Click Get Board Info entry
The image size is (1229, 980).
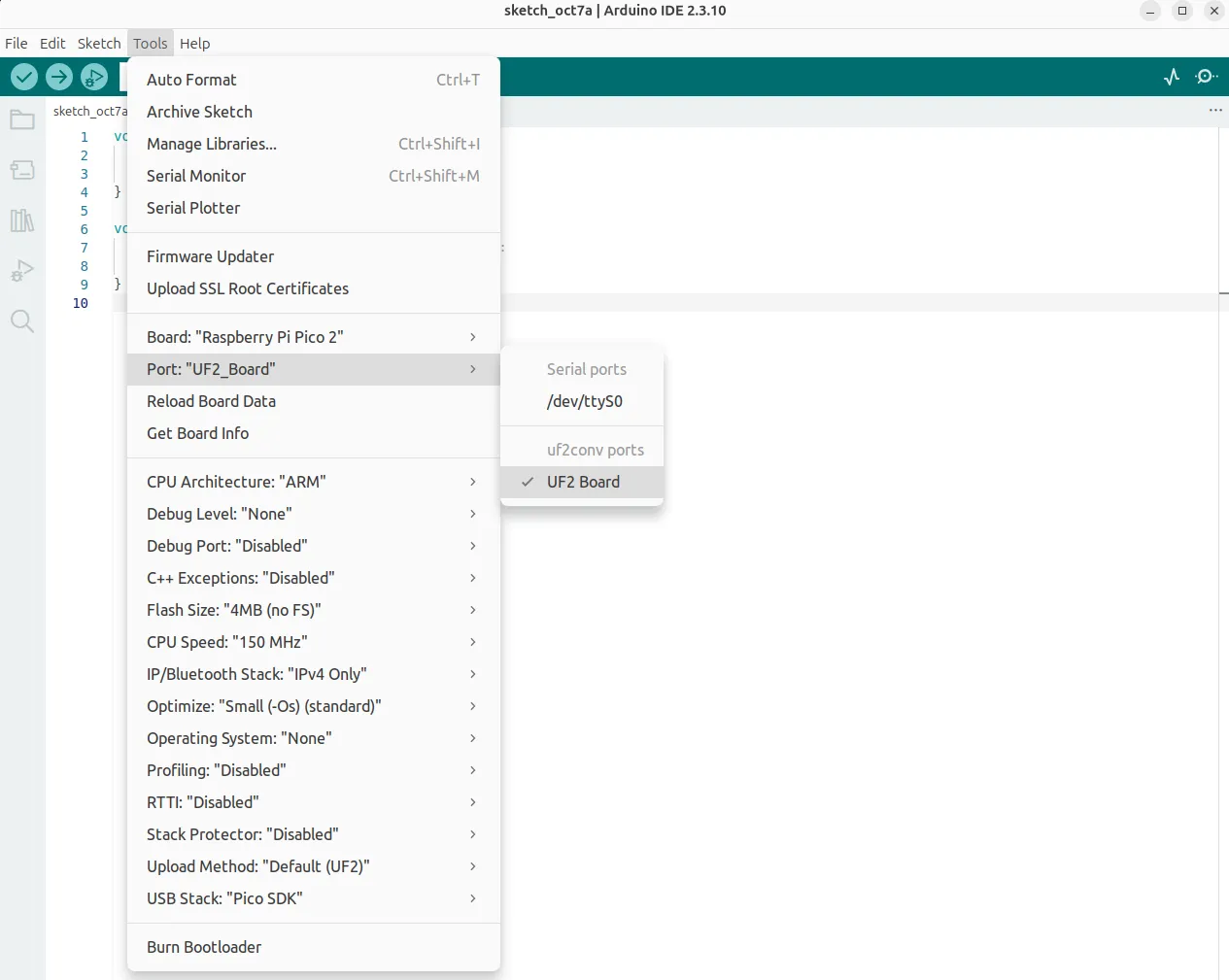click(x=314, y=433)
